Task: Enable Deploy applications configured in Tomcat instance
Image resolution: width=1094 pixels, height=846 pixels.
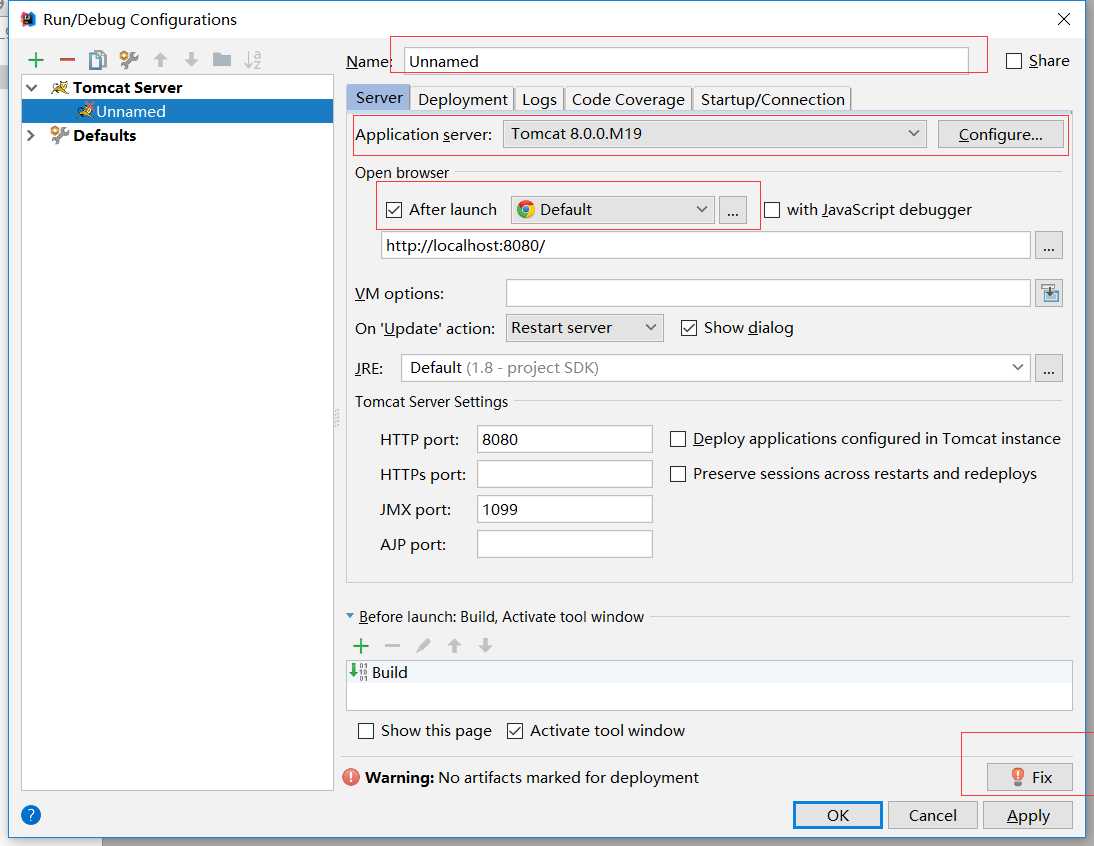Action: pyautogui.click(x=677, y=439)
